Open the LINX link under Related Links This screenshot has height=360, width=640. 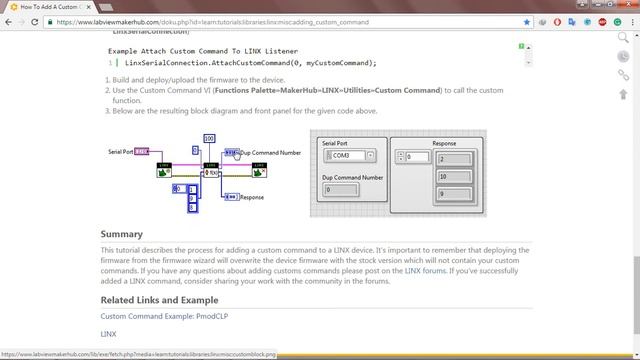[108, 334]
